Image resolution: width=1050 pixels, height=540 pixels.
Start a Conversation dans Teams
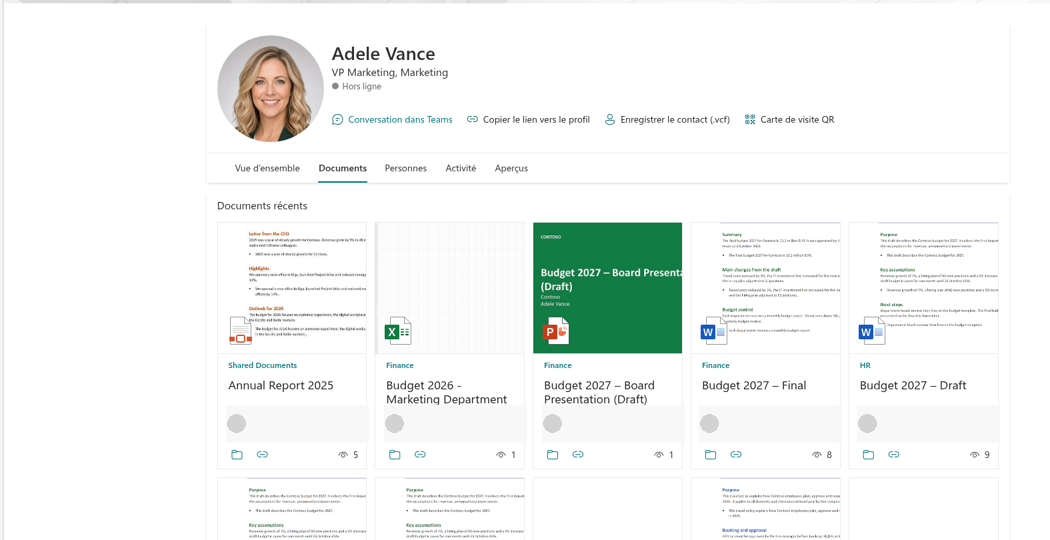pyautogui.click(x=392, y=120)
